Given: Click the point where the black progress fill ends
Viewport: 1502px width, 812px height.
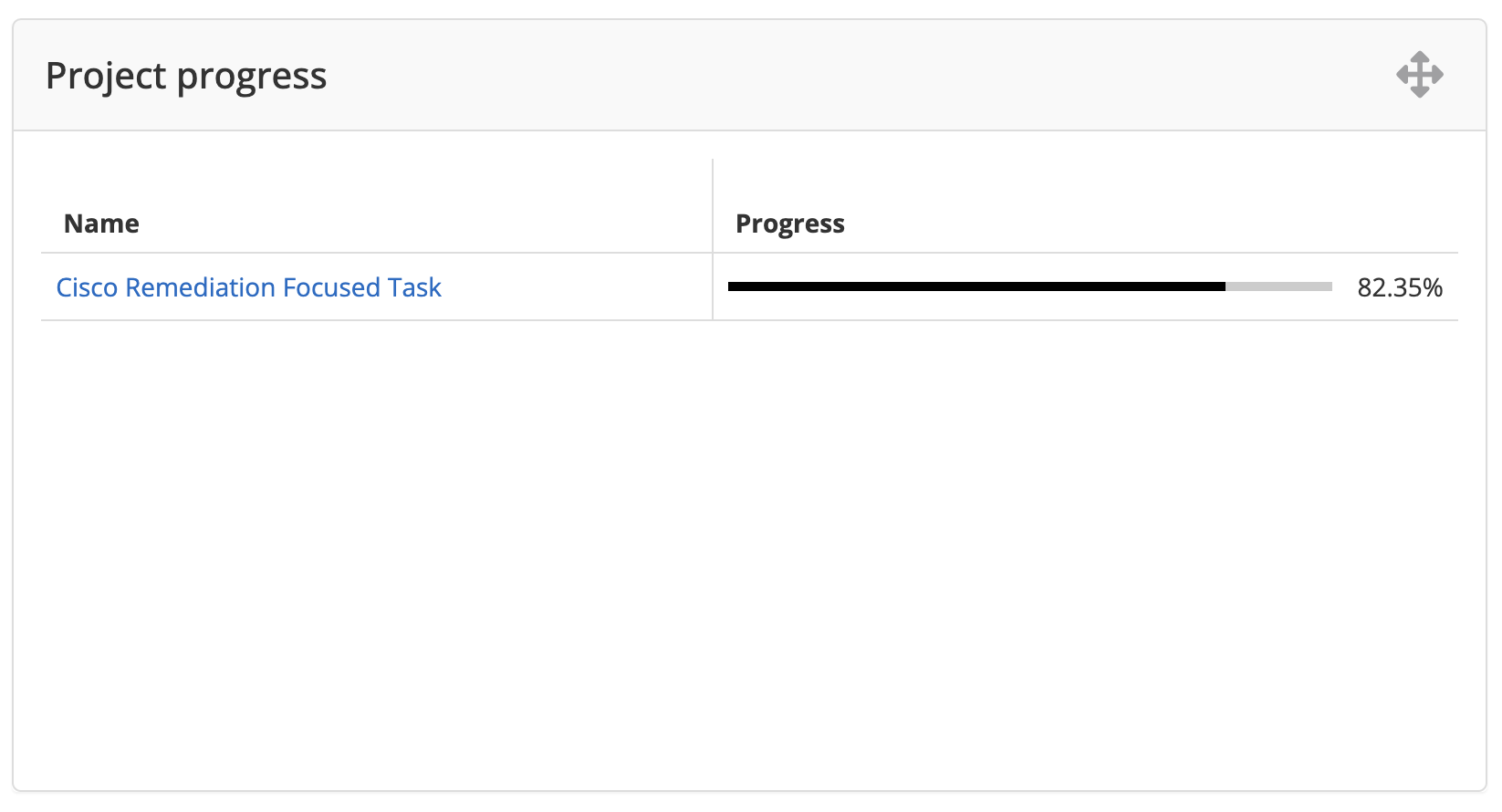Looking at the screenshot, I should tap(1226, 286).
